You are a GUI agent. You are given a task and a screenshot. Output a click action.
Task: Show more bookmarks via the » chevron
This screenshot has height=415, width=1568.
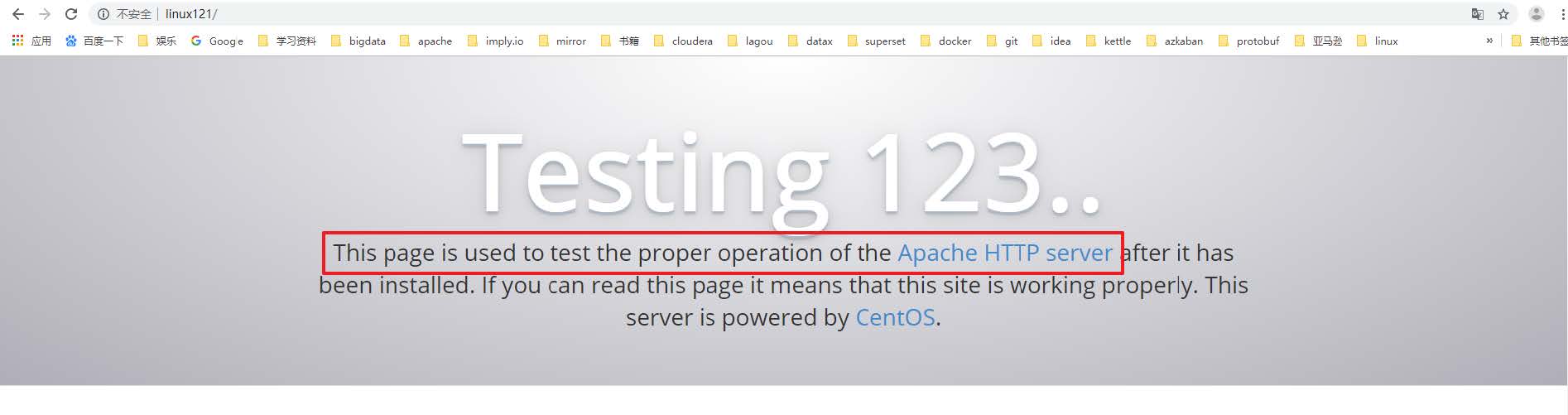[1489, 41]
